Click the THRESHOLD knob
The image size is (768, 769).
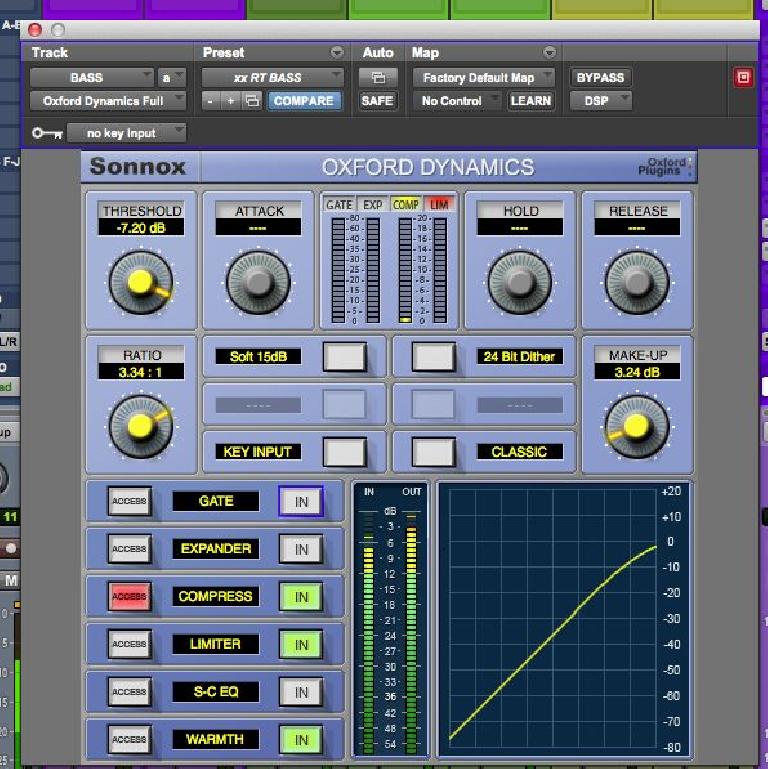tap(141, 282)
